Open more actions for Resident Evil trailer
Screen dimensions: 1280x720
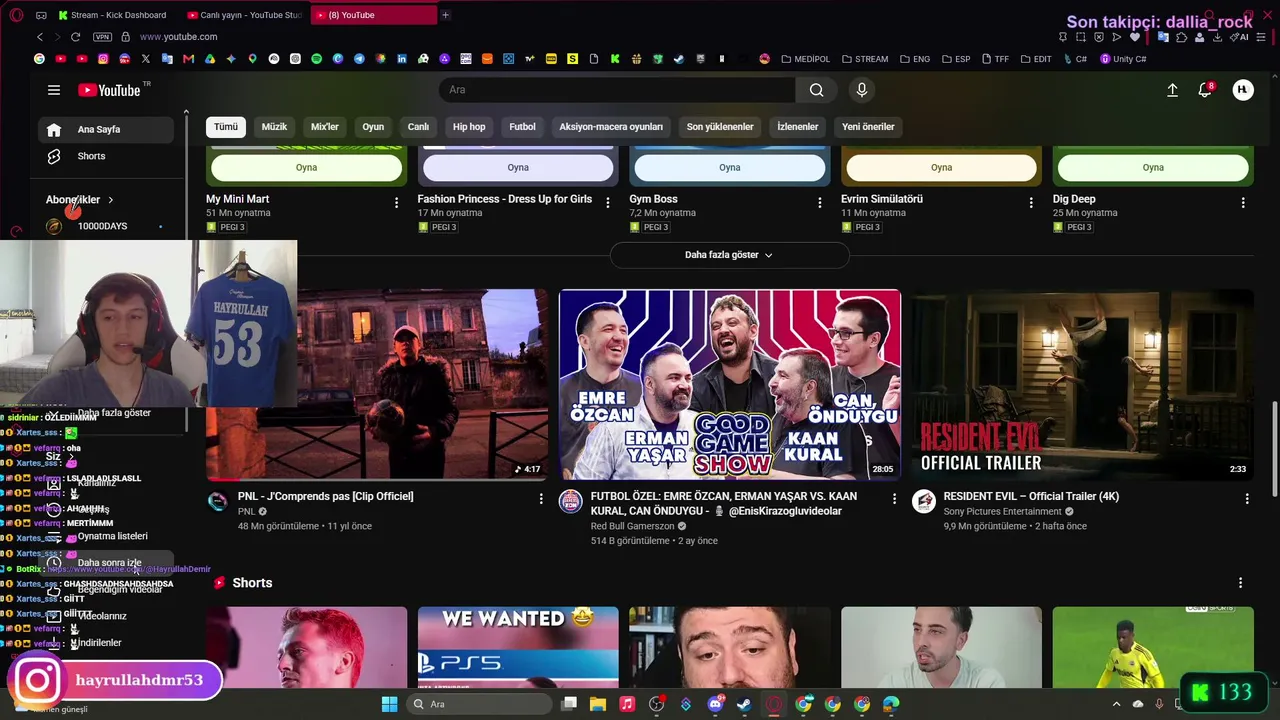tap(1247, 498)
